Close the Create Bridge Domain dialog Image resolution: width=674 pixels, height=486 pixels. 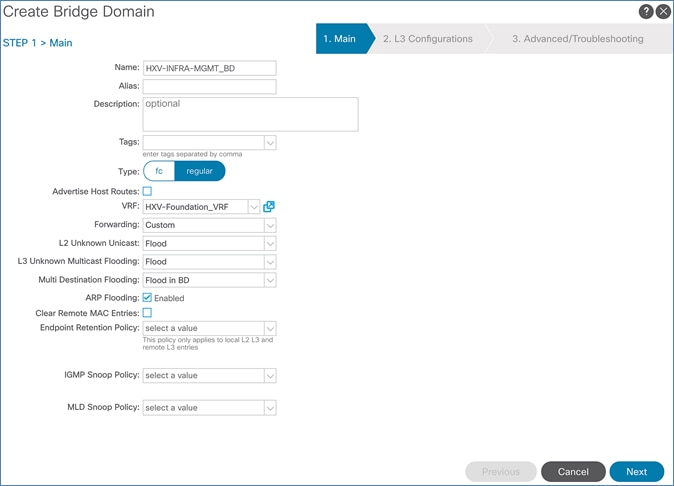pos(663,12)
